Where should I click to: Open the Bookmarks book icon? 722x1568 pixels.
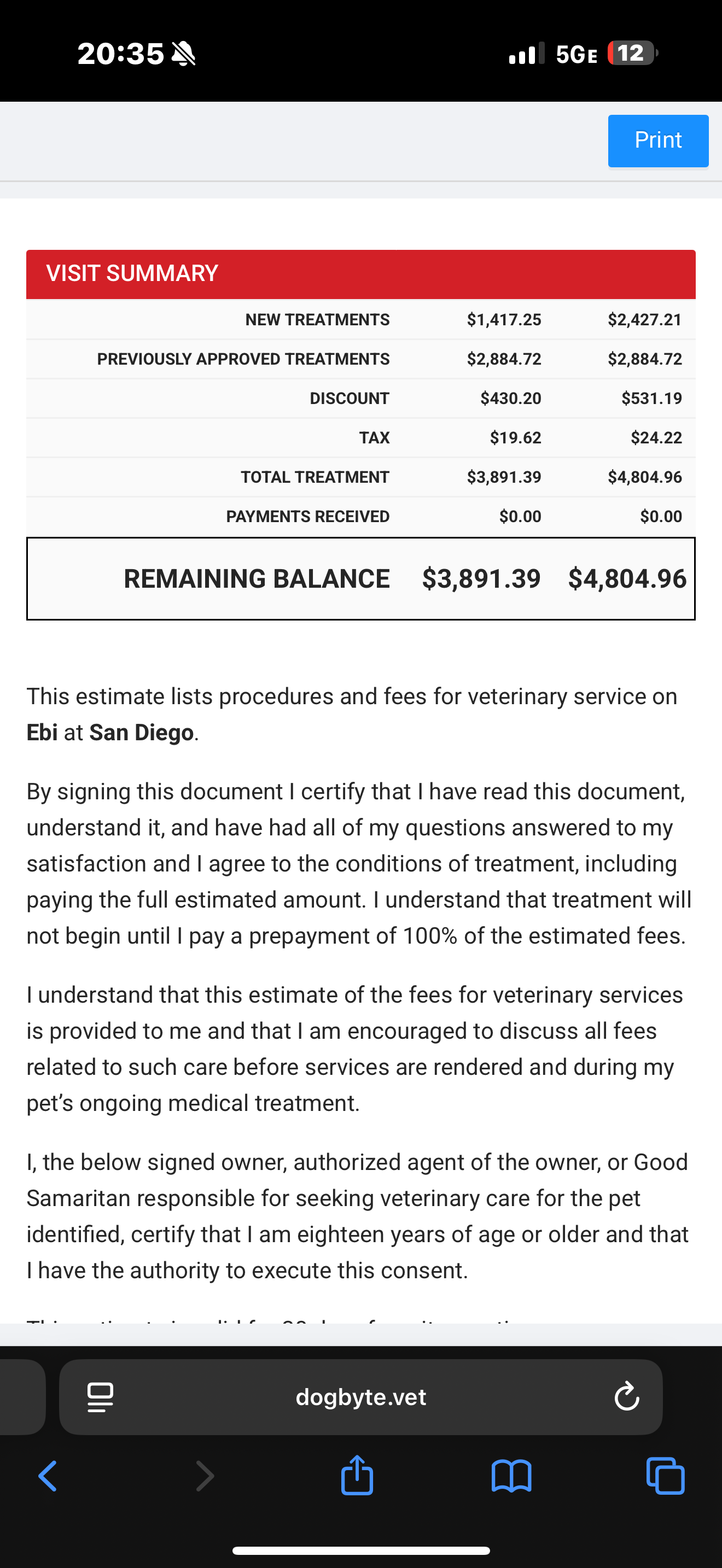click(511, 1476)
